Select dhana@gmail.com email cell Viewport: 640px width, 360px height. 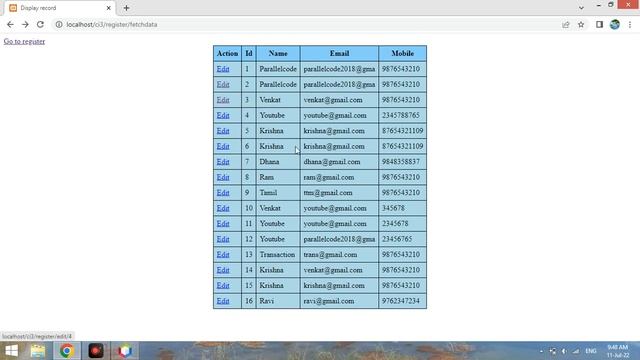click(339, 162)
